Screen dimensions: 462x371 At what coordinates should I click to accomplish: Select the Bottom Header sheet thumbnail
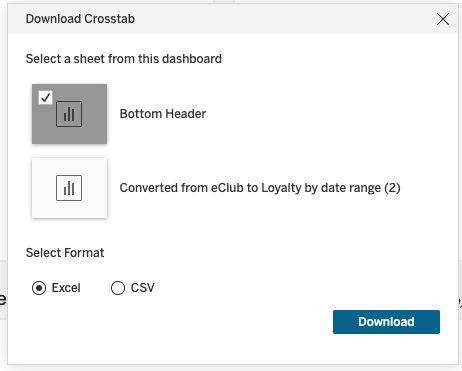[69, 114]
